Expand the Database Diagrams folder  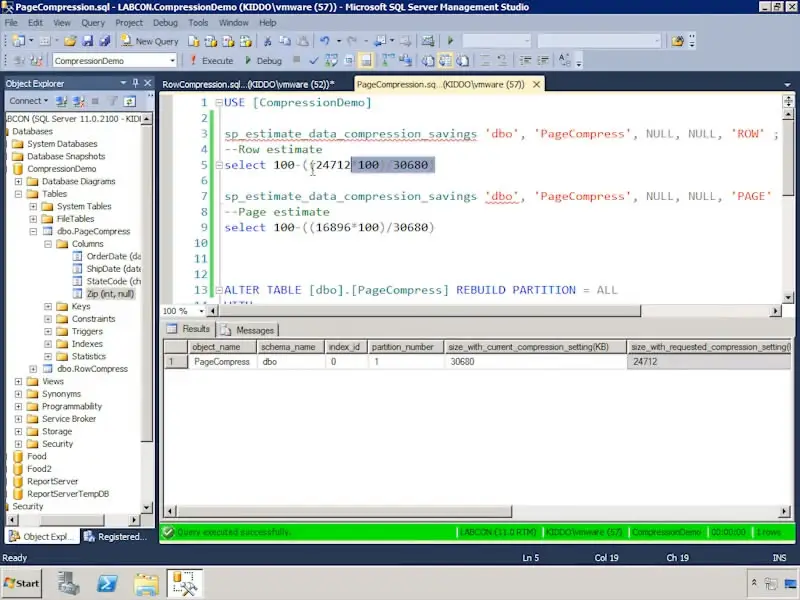tap(18, 181)
